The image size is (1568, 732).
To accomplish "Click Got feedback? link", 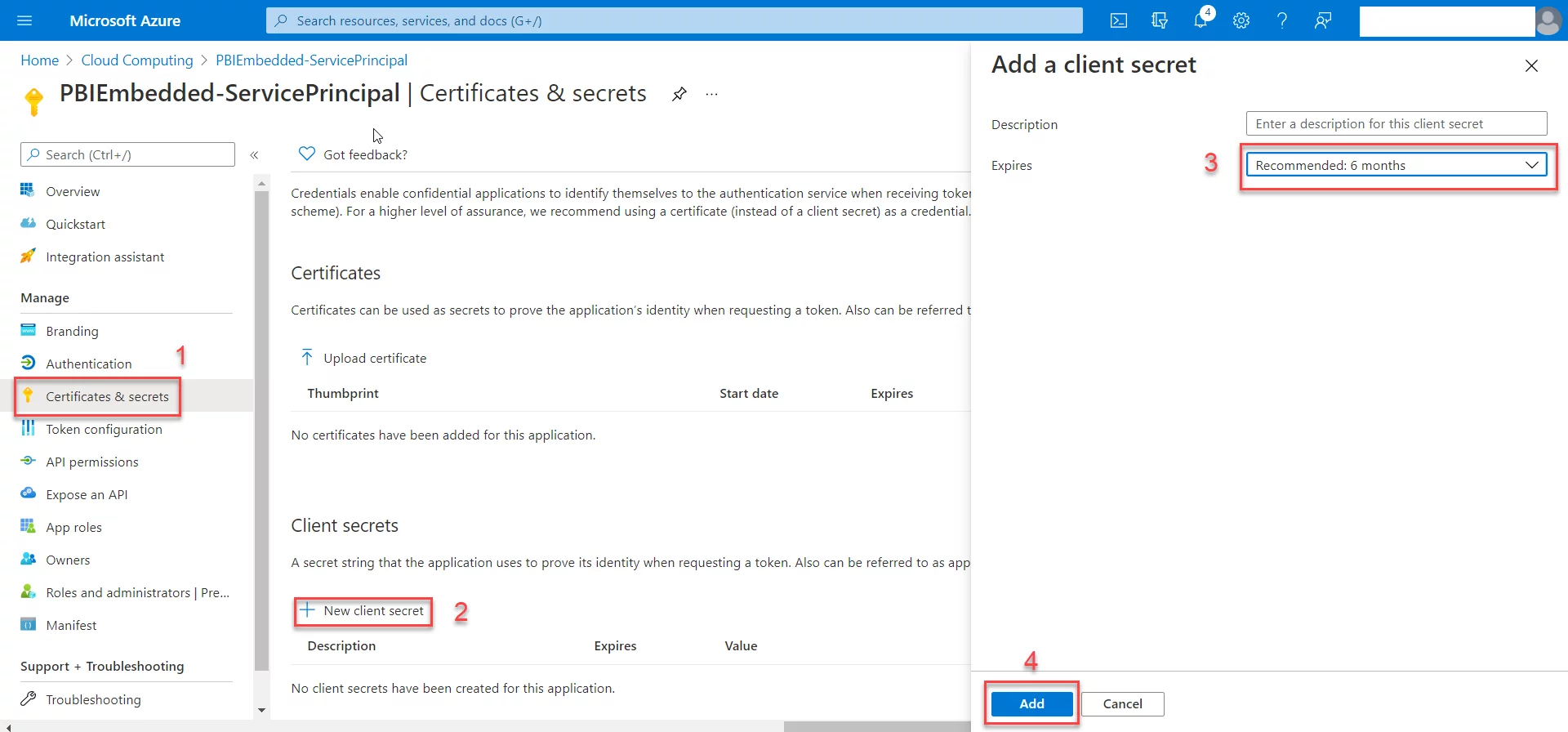I will click(x=365, y=154).
